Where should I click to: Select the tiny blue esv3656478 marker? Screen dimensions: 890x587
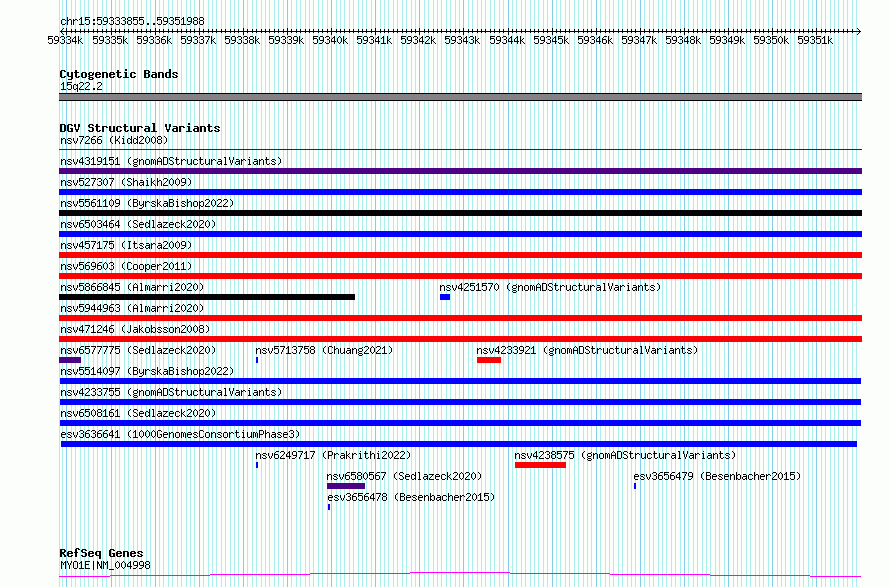point(329,507)
